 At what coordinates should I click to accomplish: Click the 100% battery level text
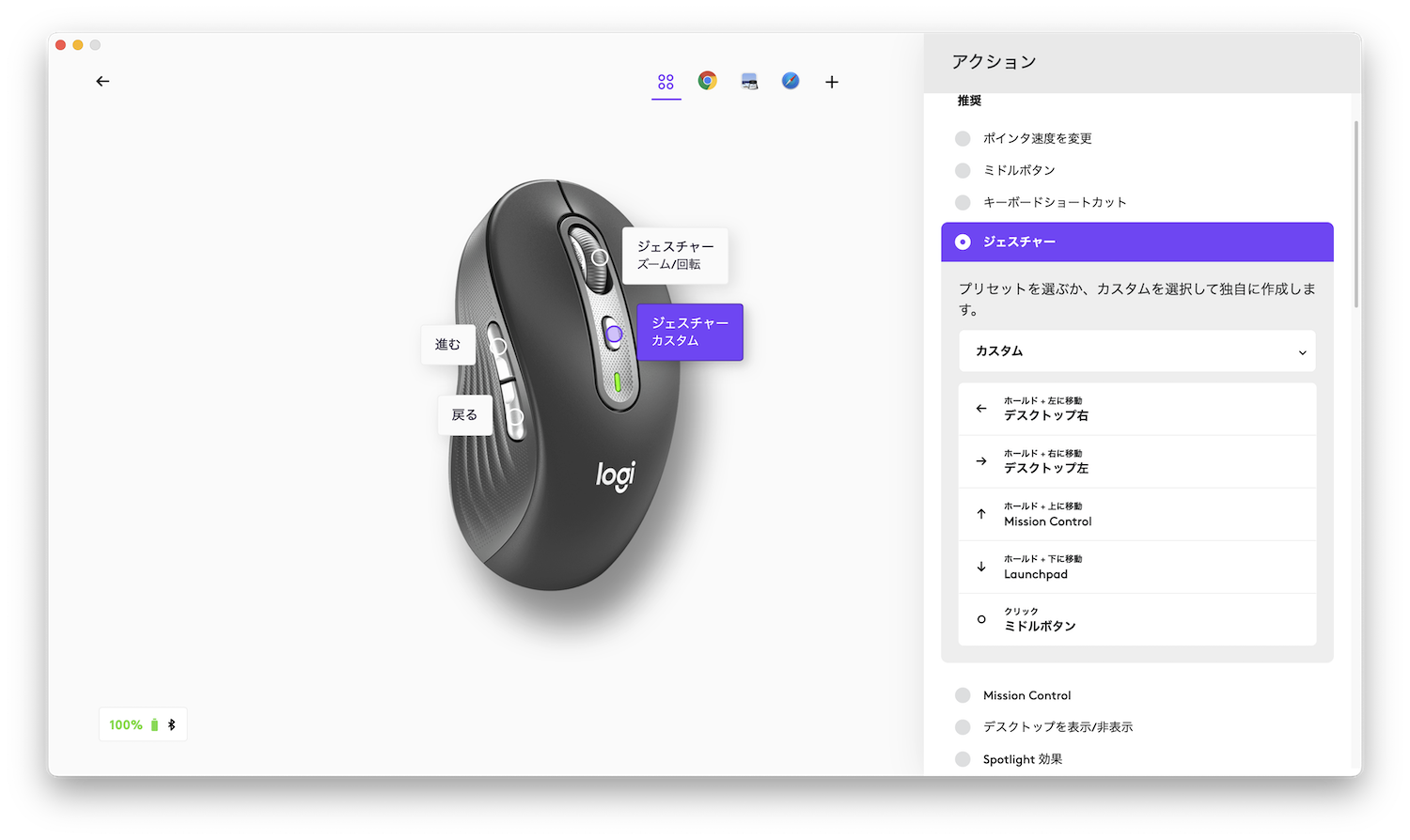click(x=126, y=724)
